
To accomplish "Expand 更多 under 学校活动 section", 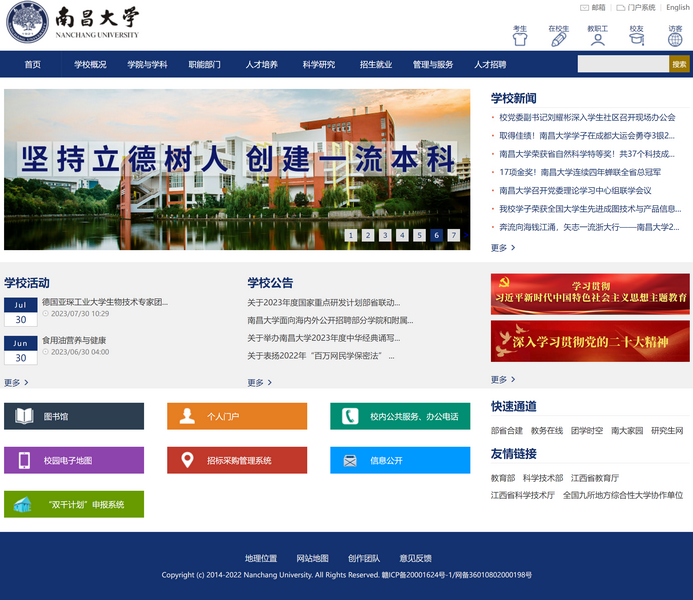I will click(x=16, y=382).
